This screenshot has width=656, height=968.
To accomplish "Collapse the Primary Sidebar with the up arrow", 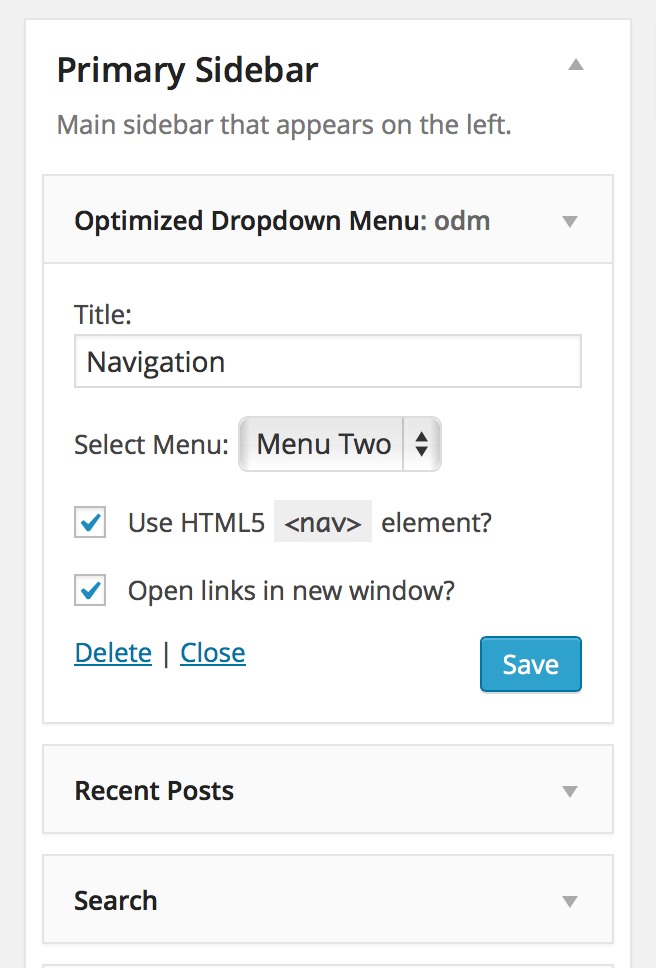I will [576, 65].
